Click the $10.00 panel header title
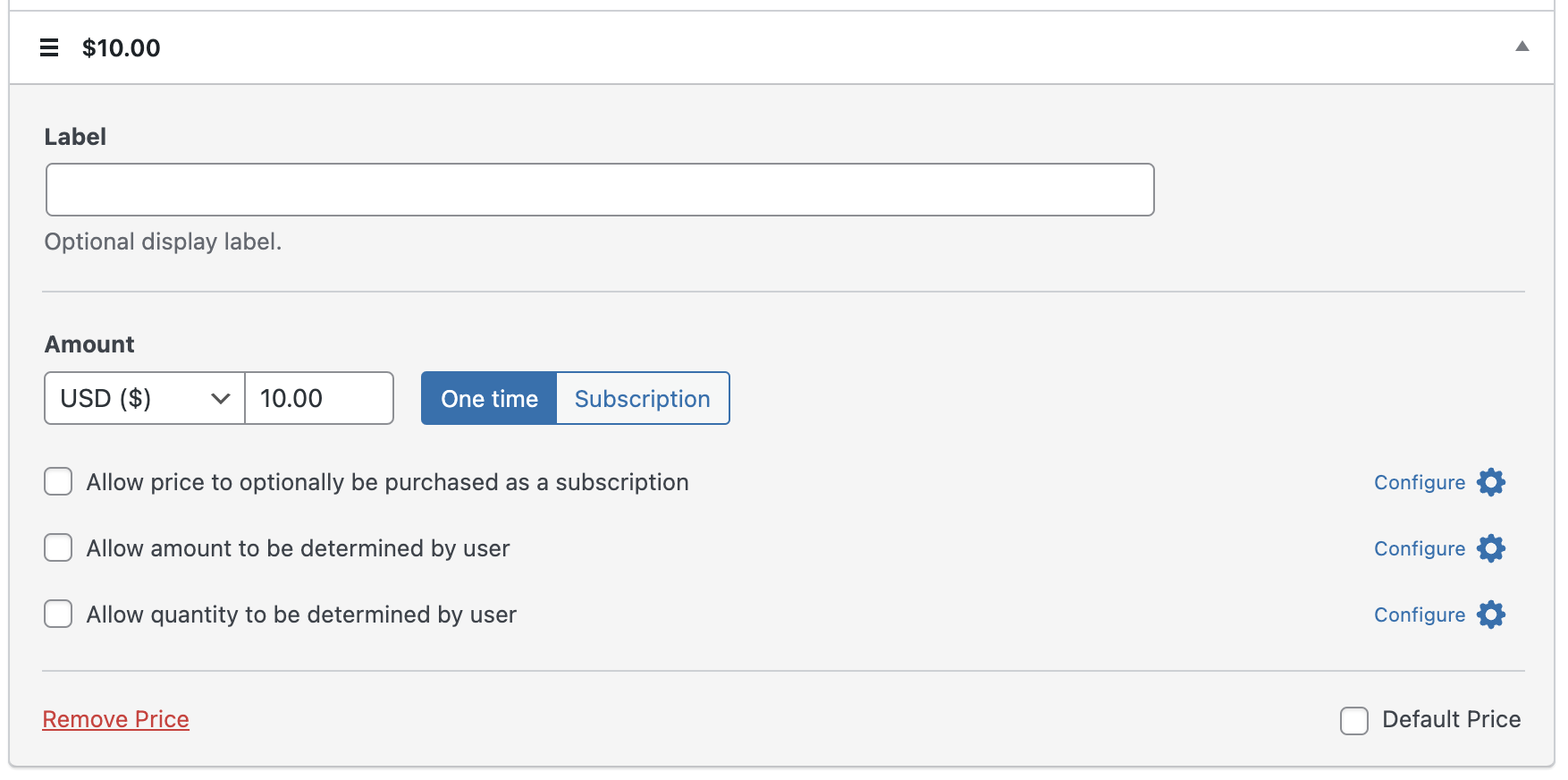Image resolution: width=1568 pixels, height=780 pixels. 121,48
